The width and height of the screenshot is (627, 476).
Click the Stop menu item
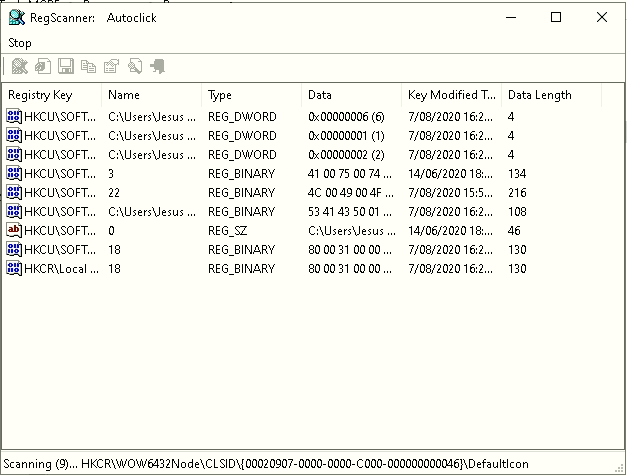click(x=20, y=43)
